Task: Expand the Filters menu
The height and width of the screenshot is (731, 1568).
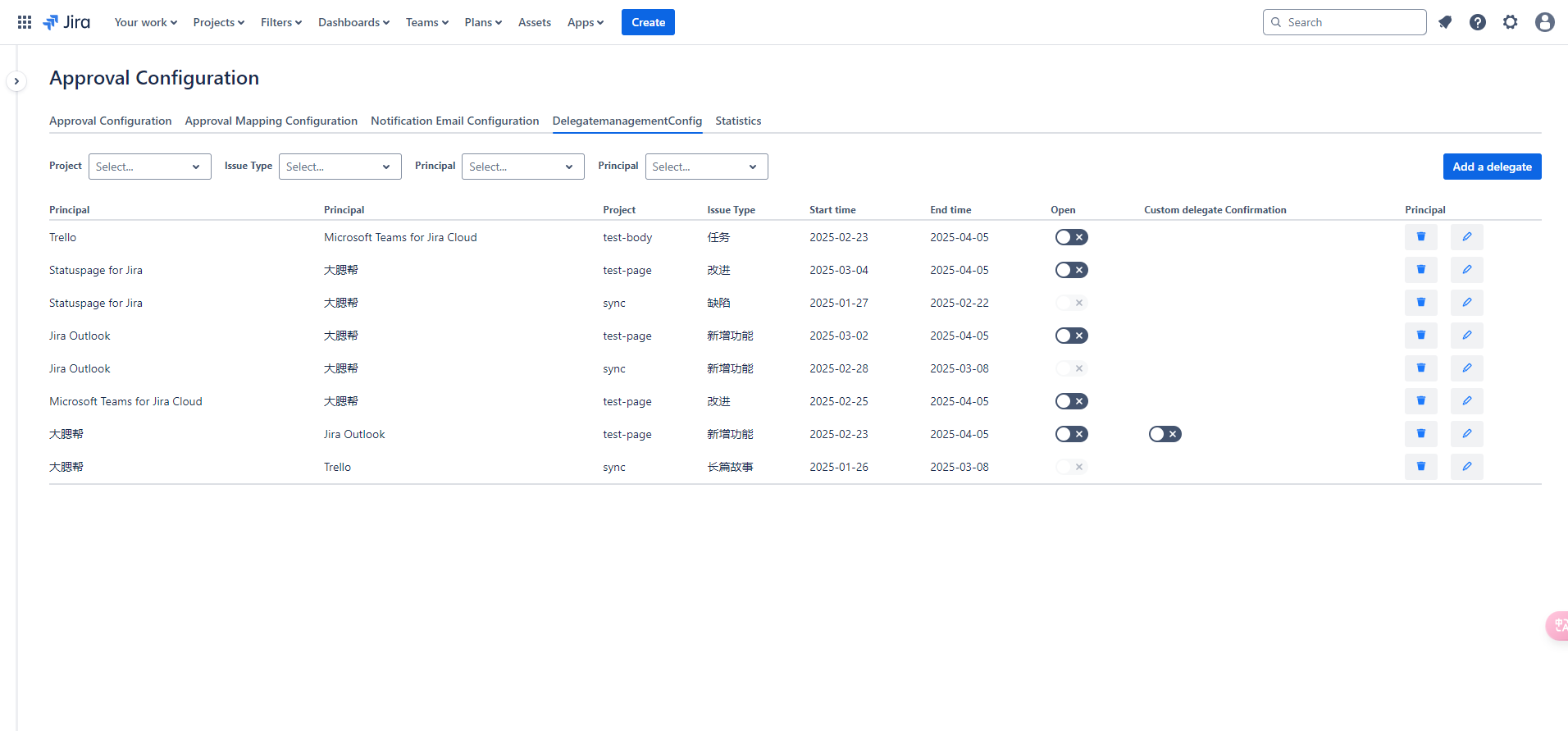Action: point(281,22)
